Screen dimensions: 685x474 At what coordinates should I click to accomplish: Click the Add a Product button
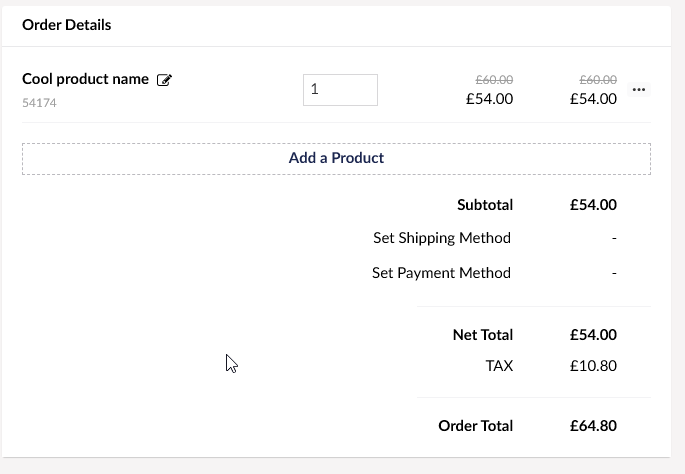pyautogui.click(x=336, y=159)
